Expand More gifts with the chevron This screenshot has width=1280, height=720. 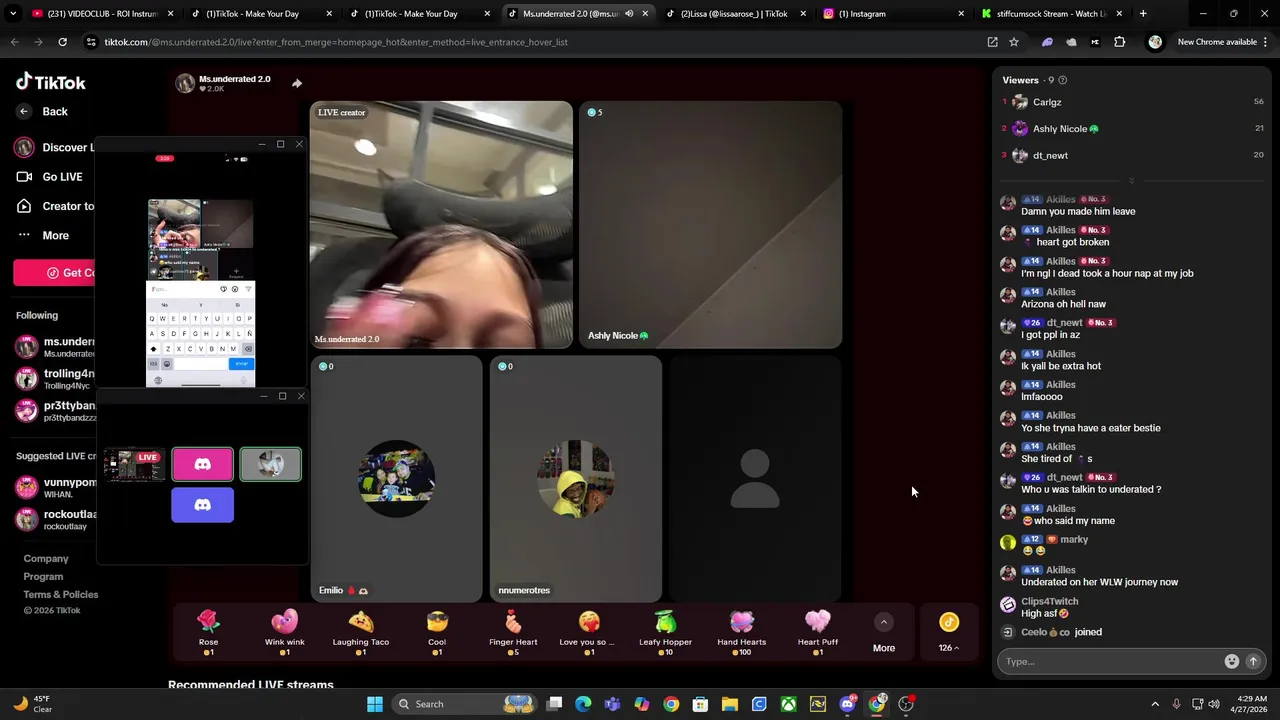pos(883,622)
